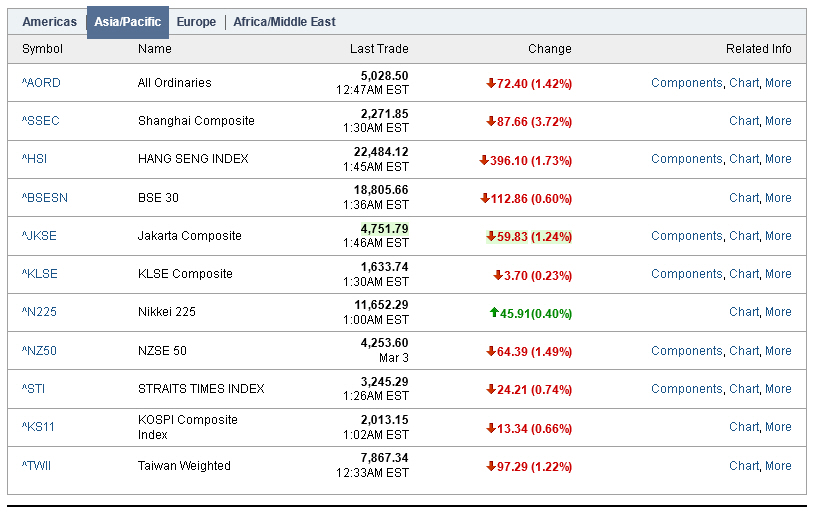Screen dimensions: 816x516
Task: View Components for All Ordinaries
Action: tap(686, 83)
